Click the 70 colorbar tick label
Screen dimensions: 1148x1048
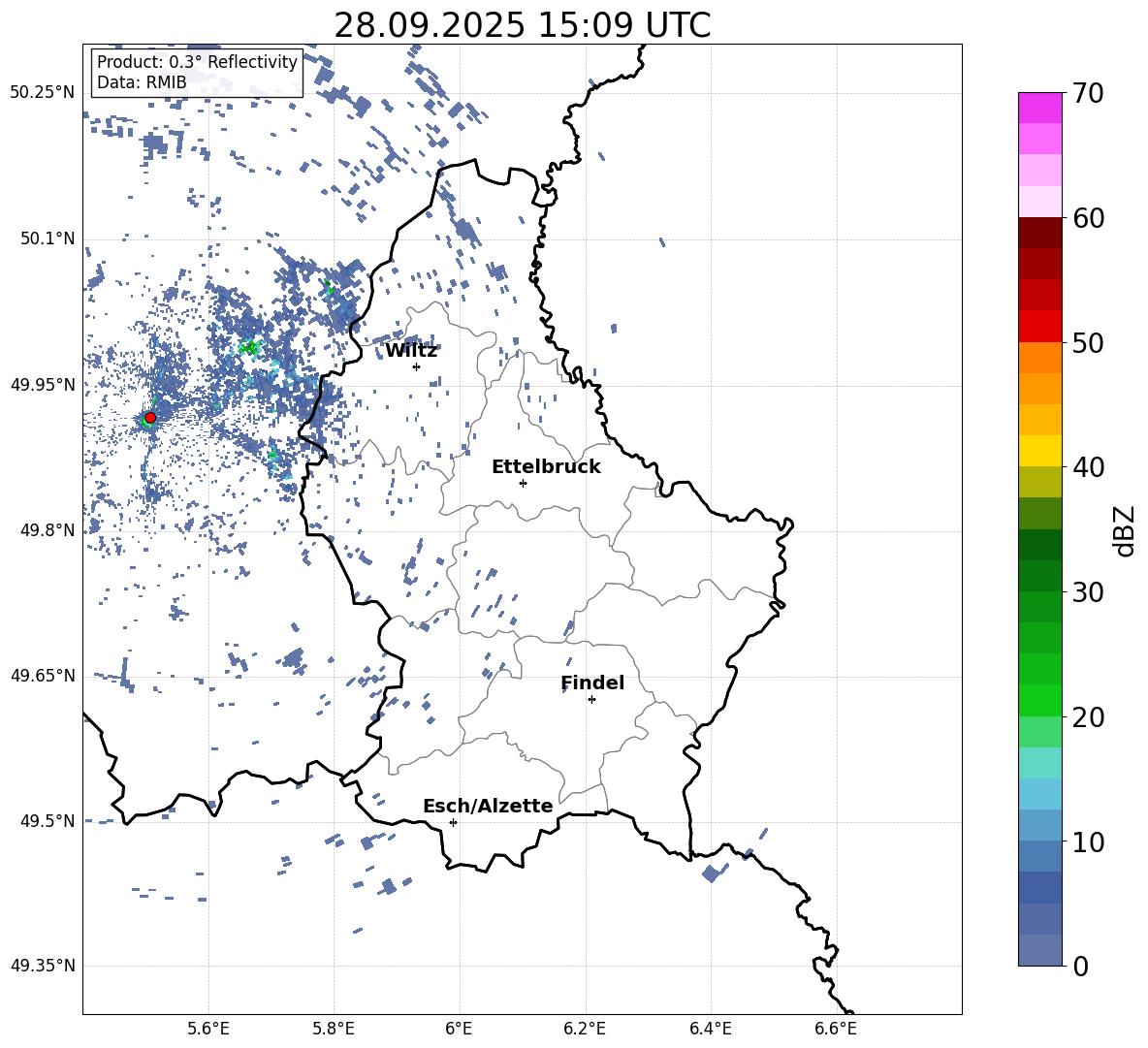click(1088, 94)
